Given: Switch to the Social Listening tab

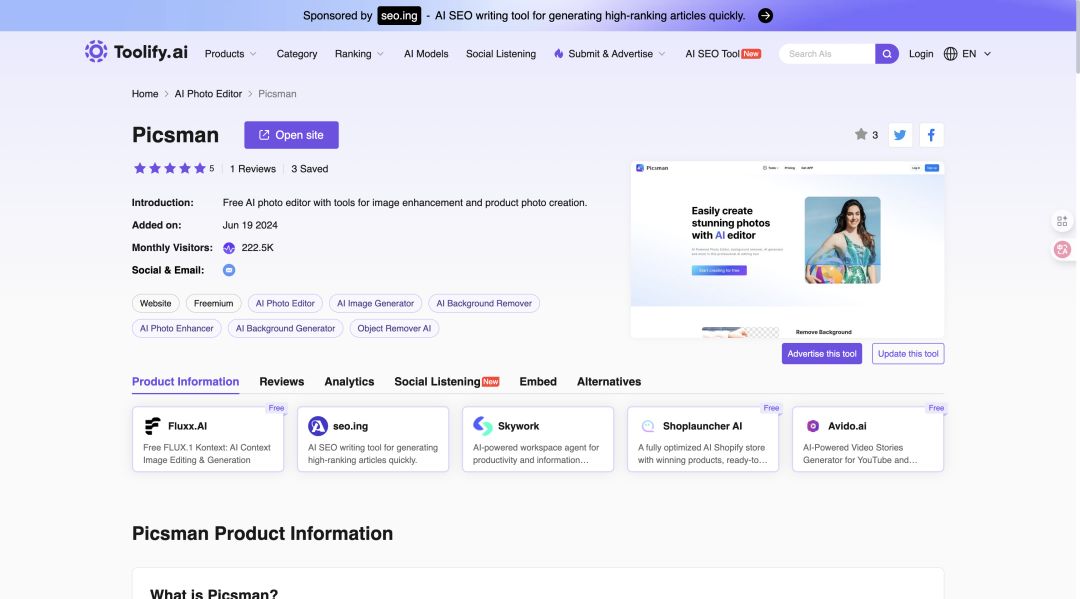Looking at the screenshot, I should [x=446, y=381].
